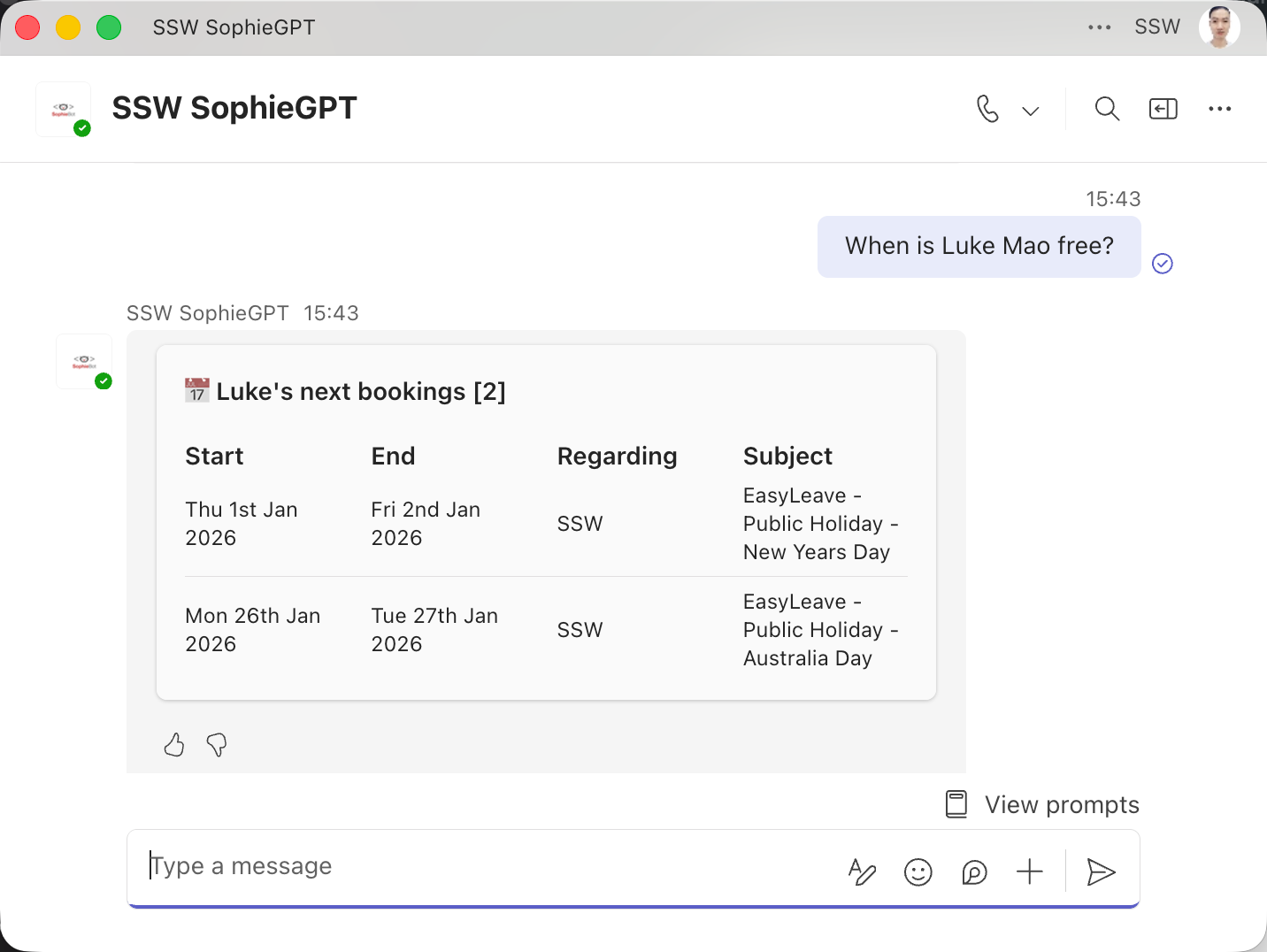Dislike the bot response with thumbs down
Screen dimensions: 1267x952
[217, 745]
